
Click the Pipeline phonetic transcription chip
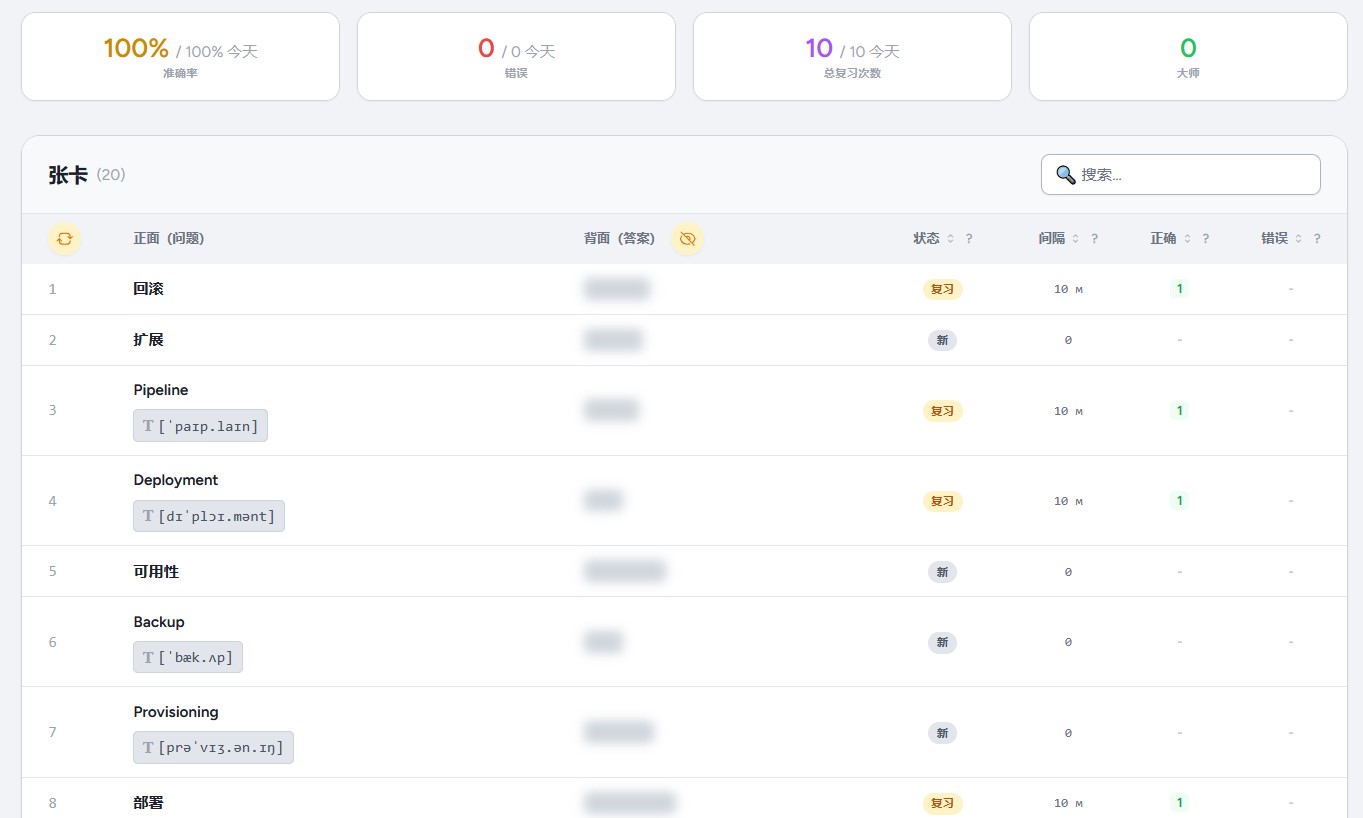tap(201, 426)
